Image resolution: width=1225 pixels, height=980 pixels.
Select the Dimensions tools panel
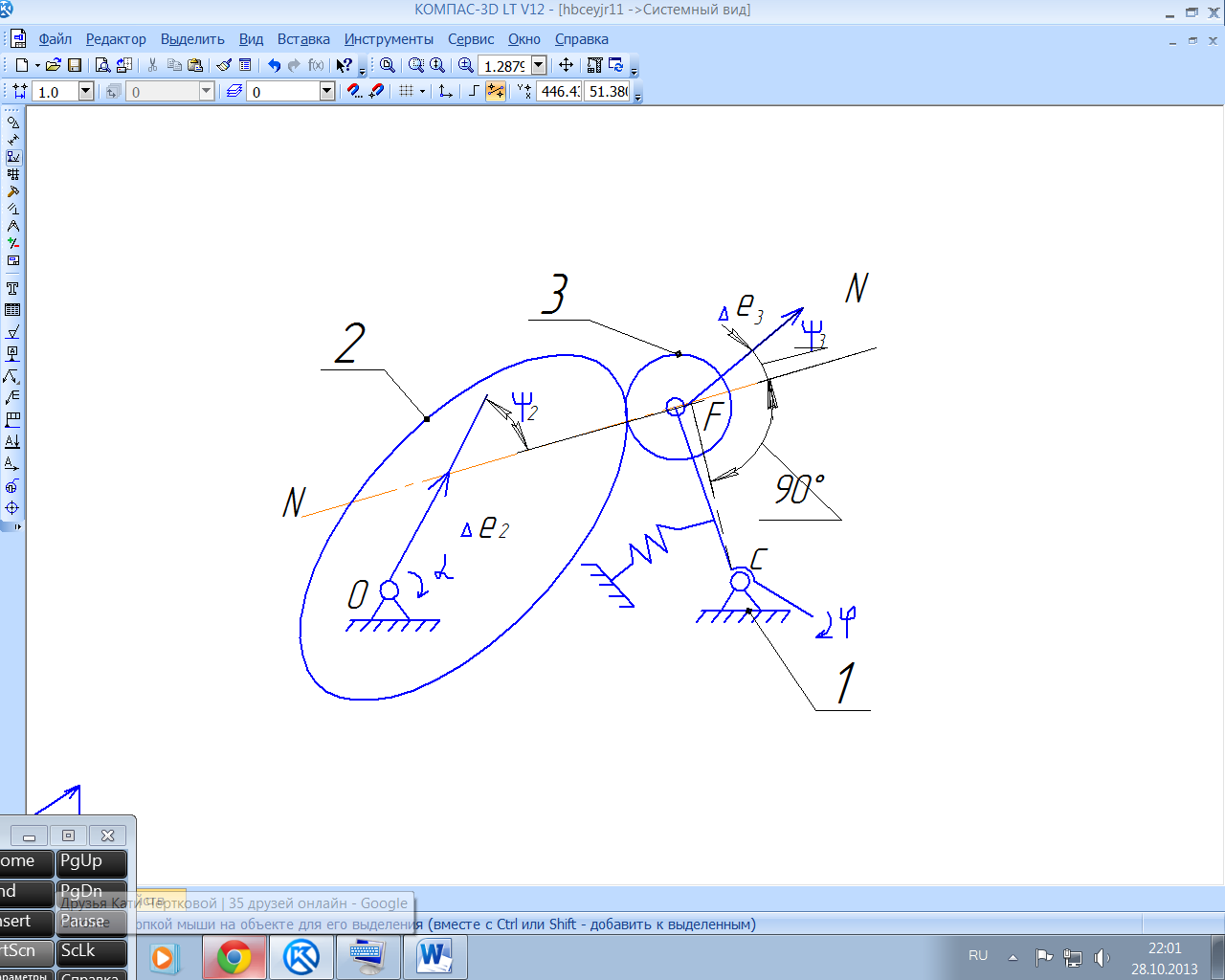(x=12, y=140)
